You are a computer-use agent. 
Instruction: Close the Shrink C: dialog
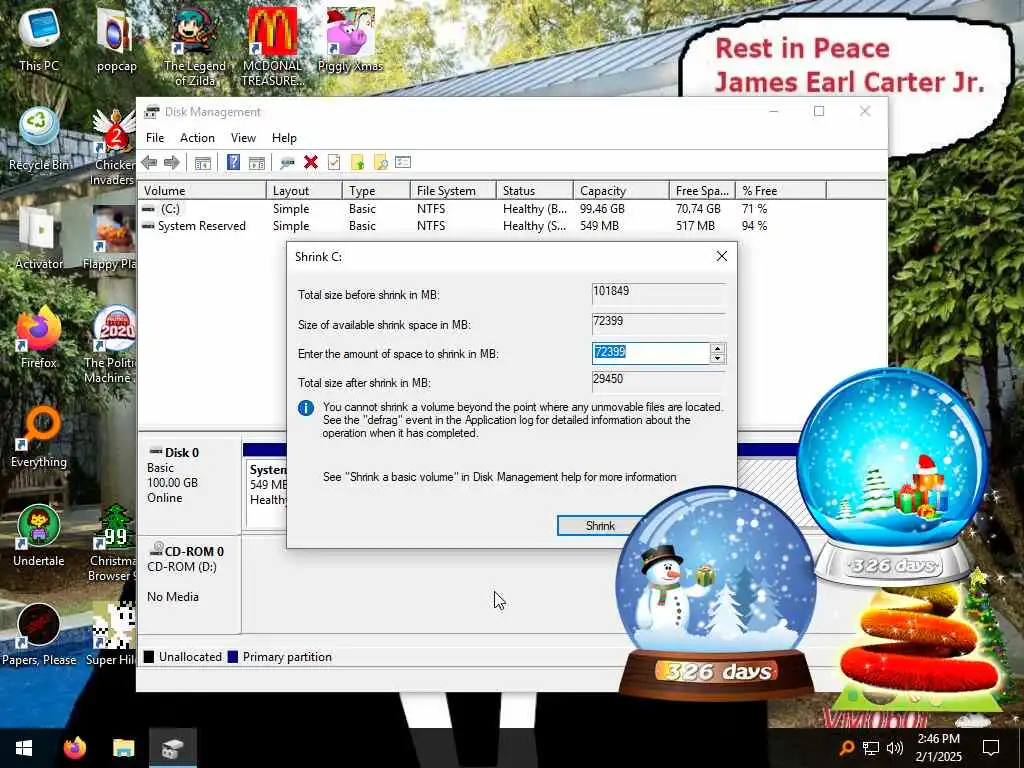tap(722, 256)
